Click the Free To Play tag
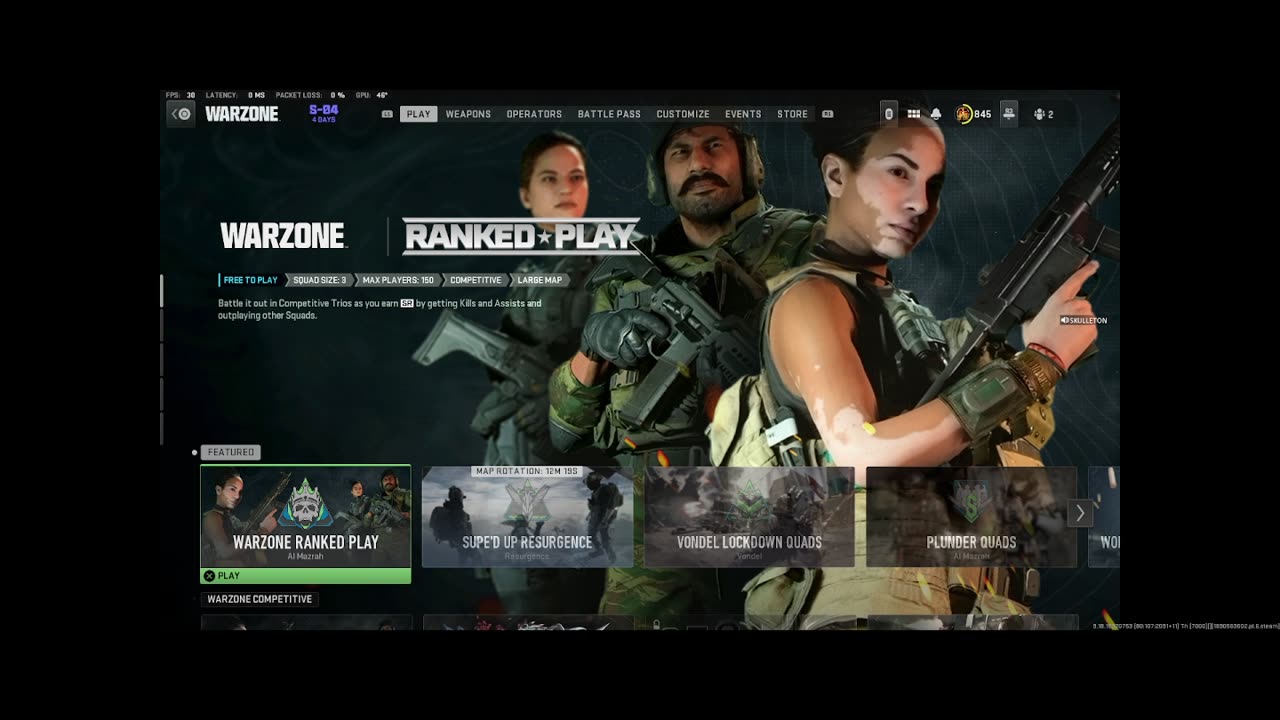The image size is (1280, 720). [x=250, y=280]
